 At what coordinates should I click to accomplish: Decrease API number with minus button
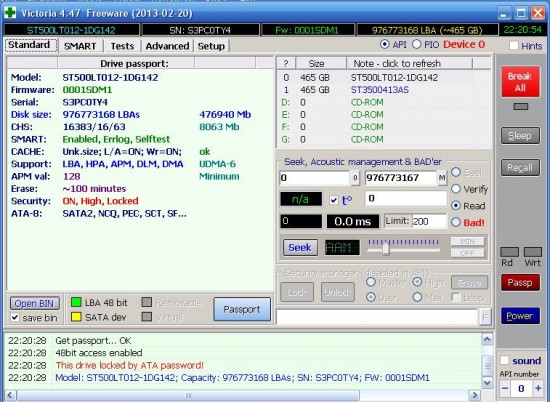[x=505, y=388]
